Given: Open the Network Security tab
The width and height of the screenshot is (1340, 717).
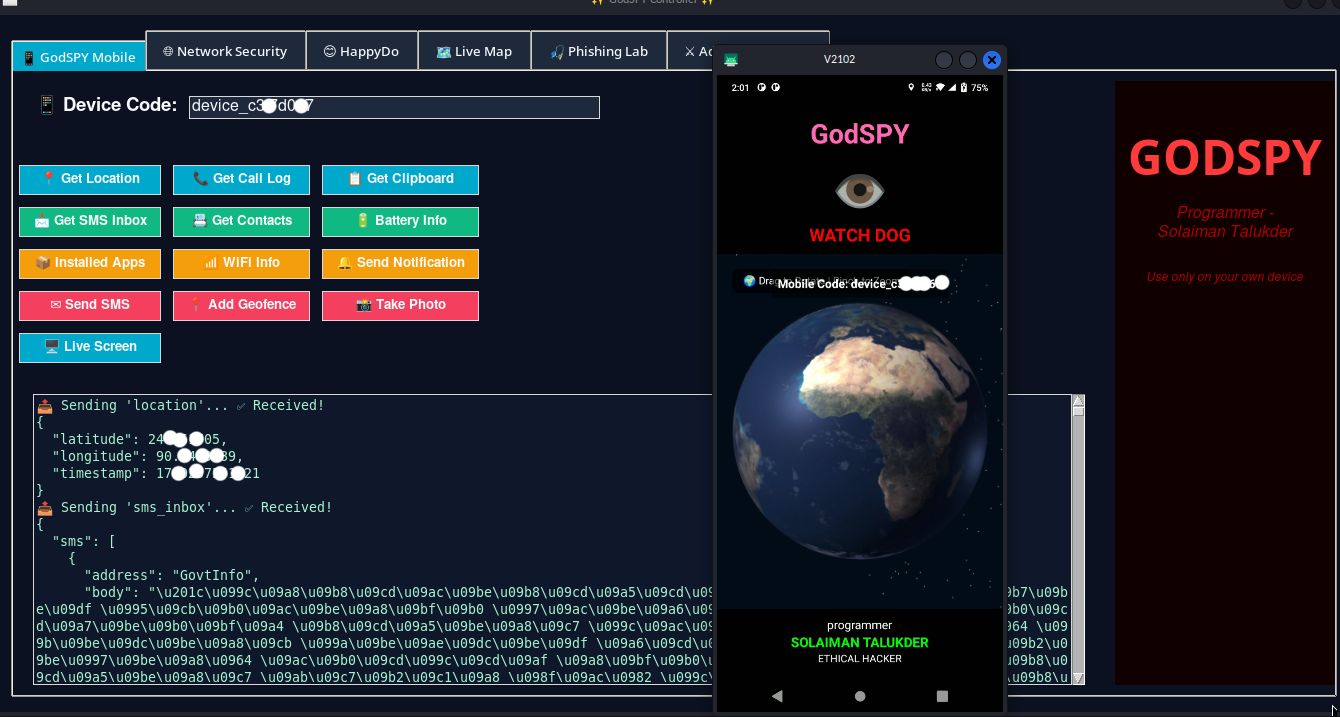Looking at the screenshot, I should click(225, 51).
